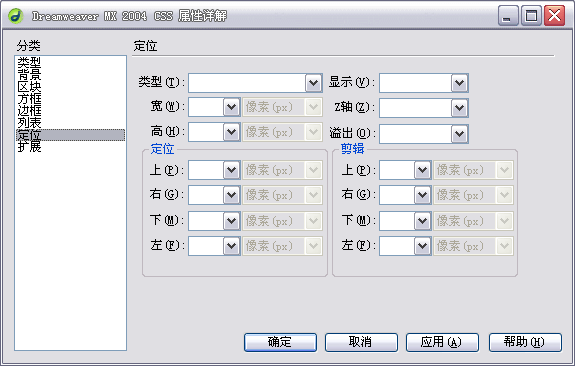Click the 取消 button

(361, 342)
